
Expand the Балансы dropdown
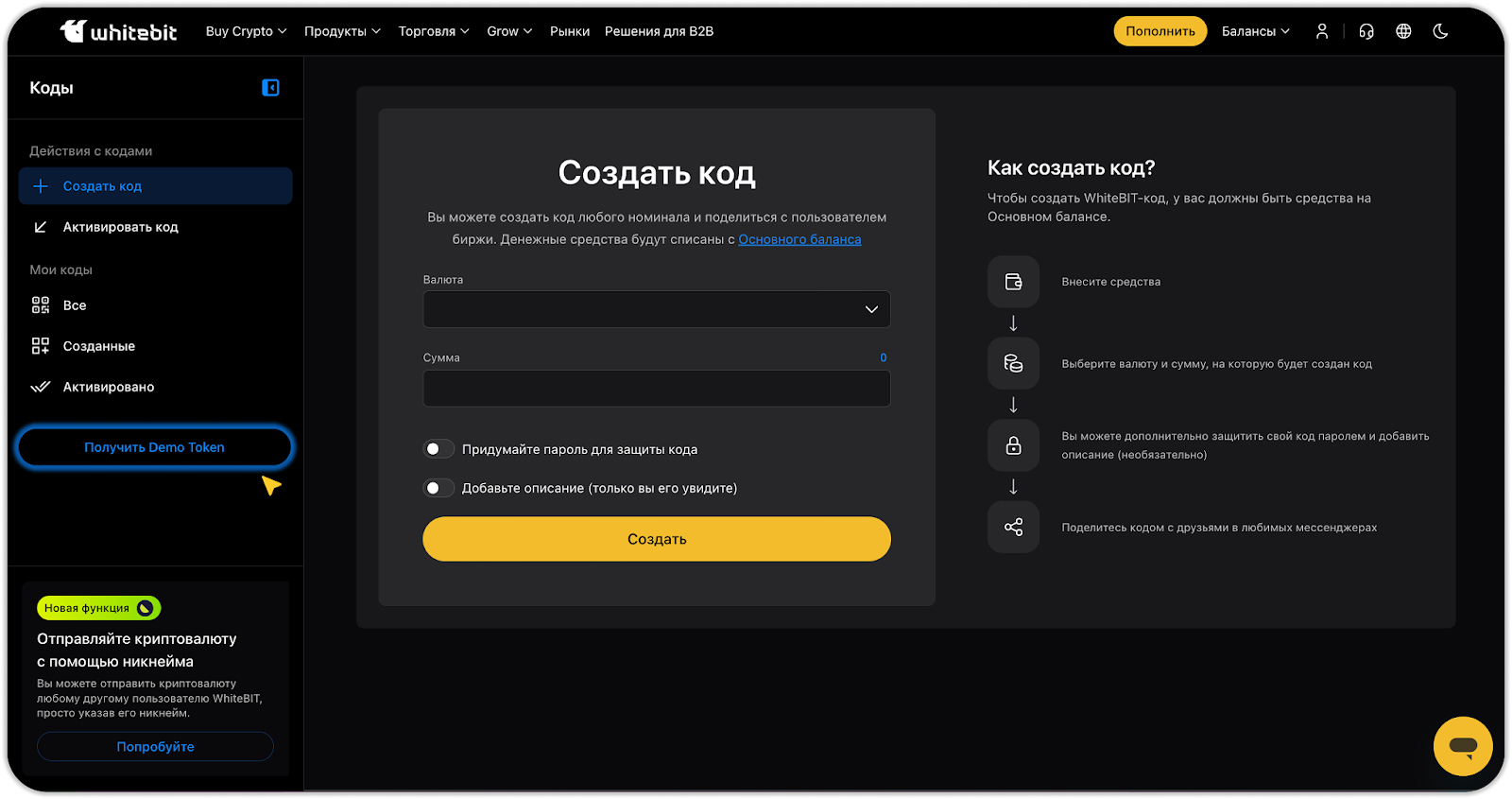tap(1255, 31)
